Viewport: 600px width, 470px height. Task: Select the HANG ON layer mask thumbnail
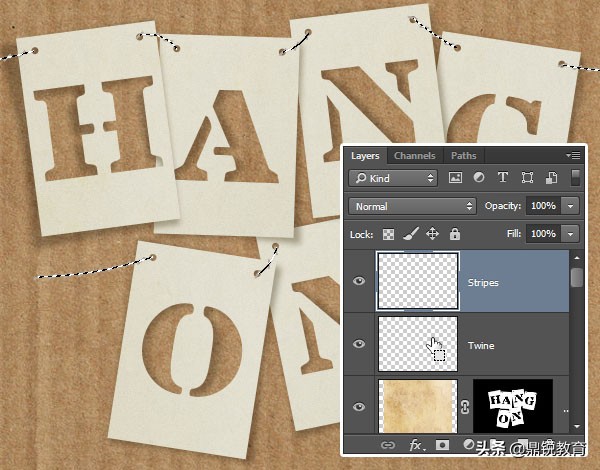512,405
